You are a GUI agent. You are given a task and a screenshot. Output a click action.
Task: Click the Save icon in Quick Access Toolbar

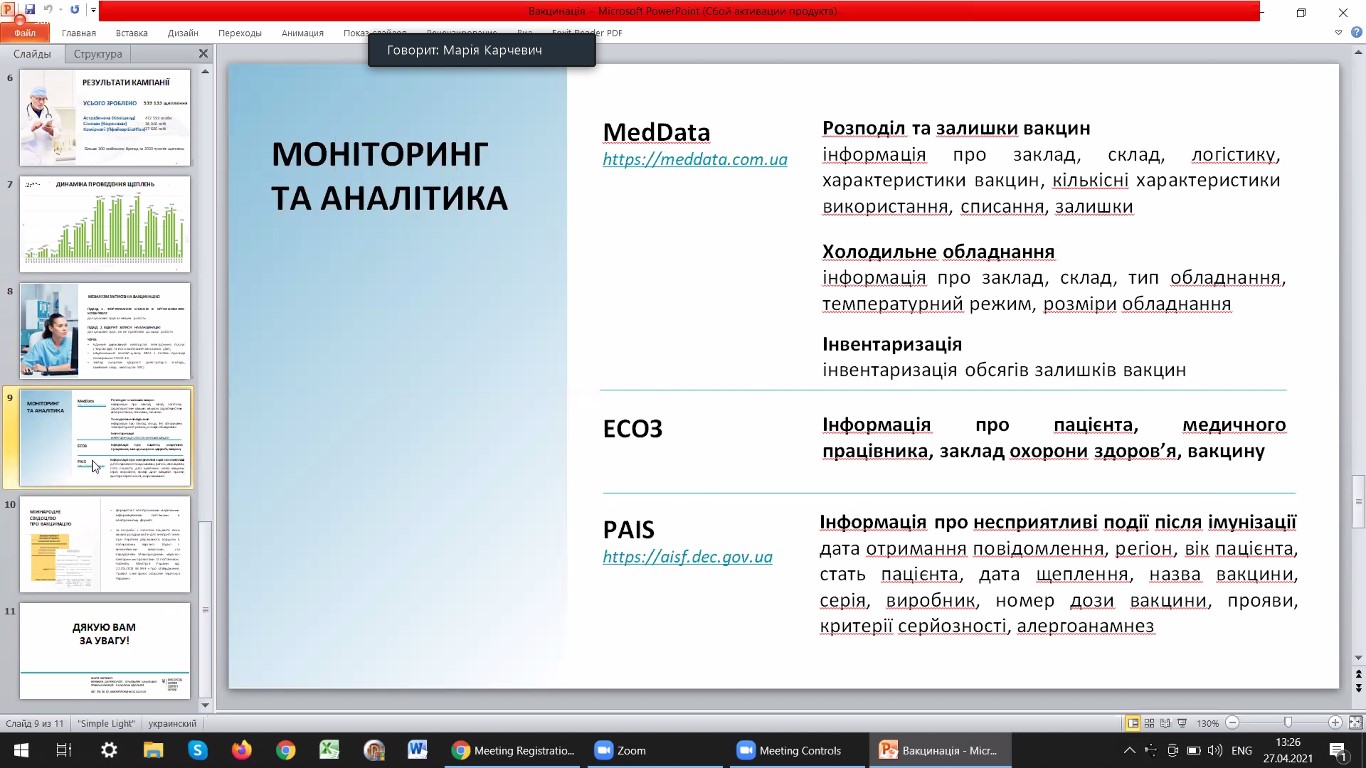point(30,10)
